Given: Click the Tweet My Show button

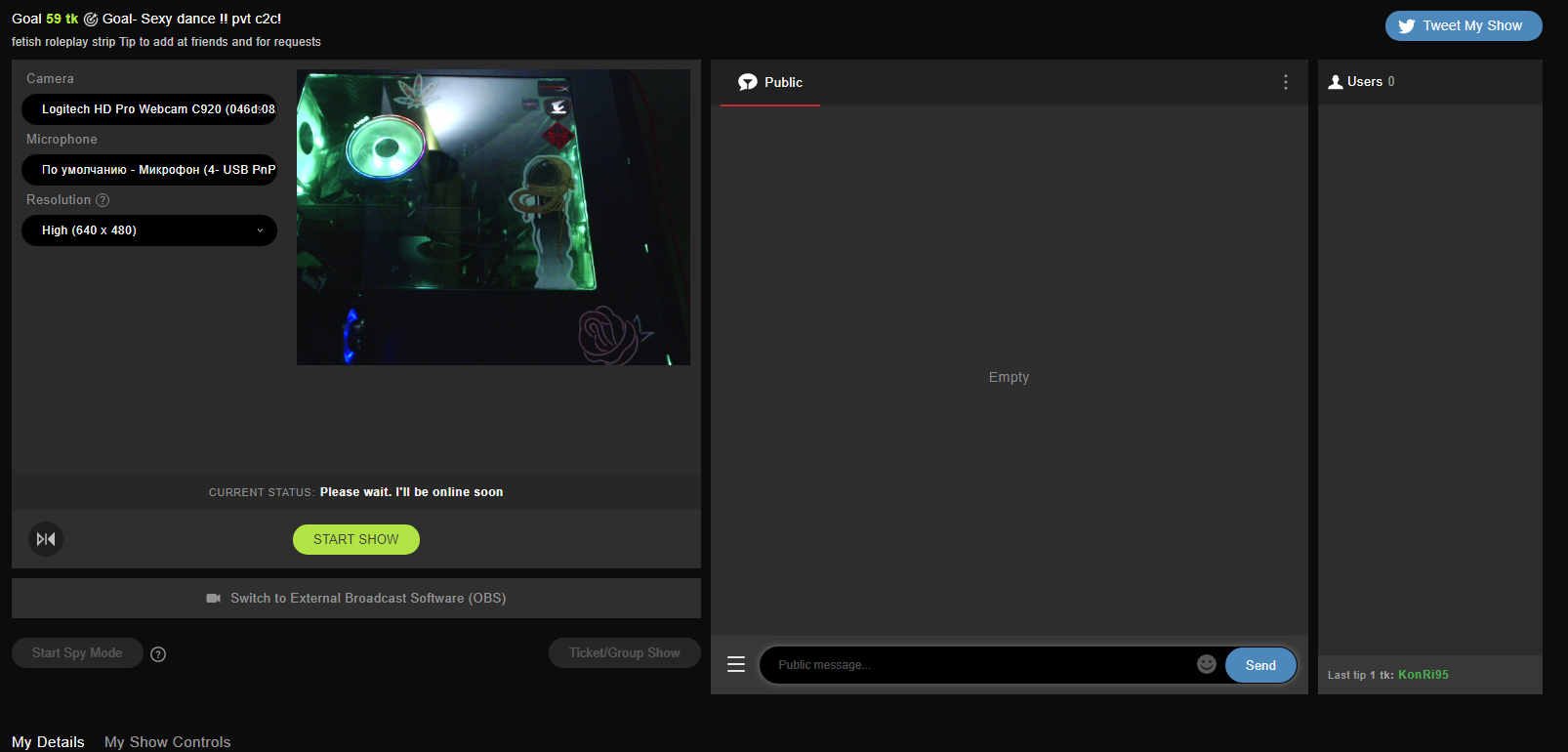Looking at the screenshot, I should [1463, 26].
